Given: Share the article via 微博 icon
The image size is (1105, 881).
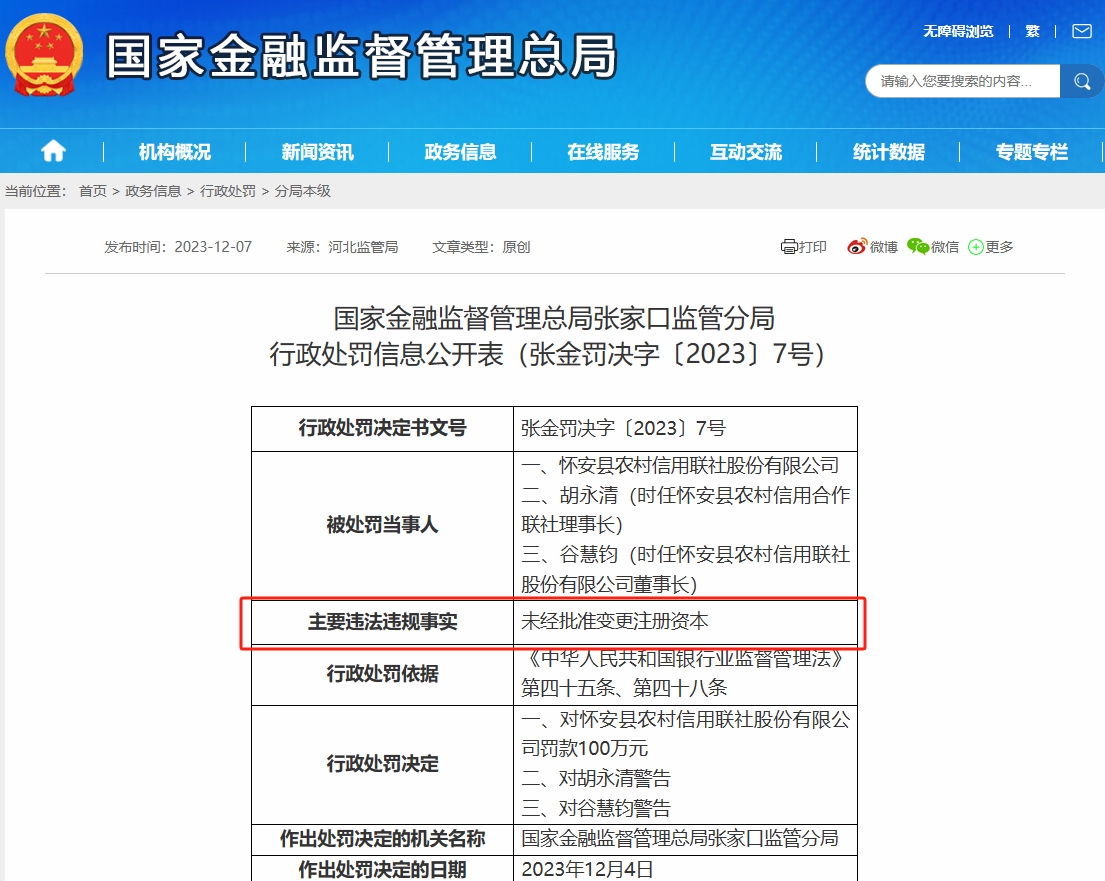Looking at the screenshot, I should [x=857, y=247].
